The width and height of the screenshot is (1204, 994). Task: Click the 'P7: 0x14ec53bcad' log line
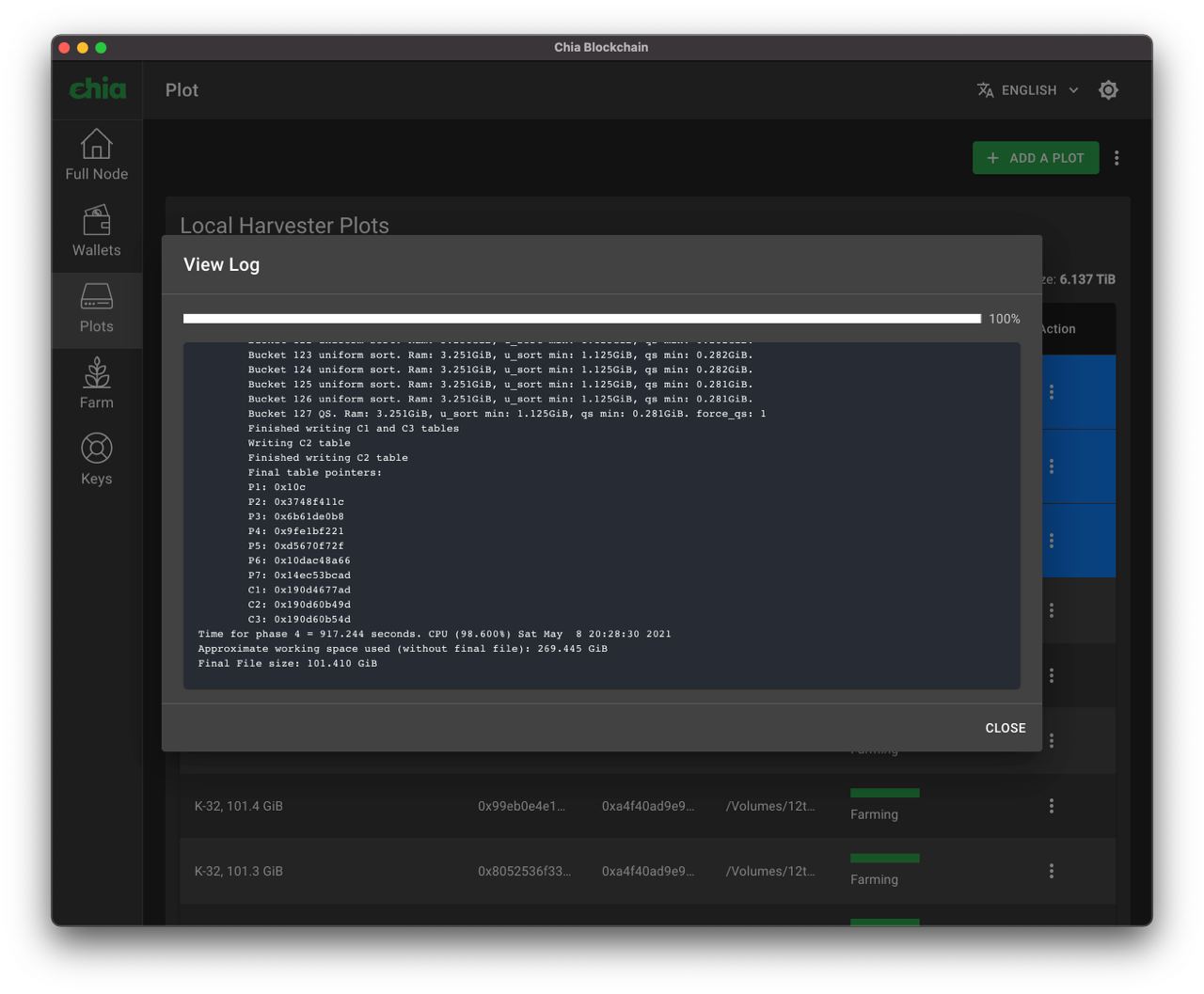(x=299, y=576)
